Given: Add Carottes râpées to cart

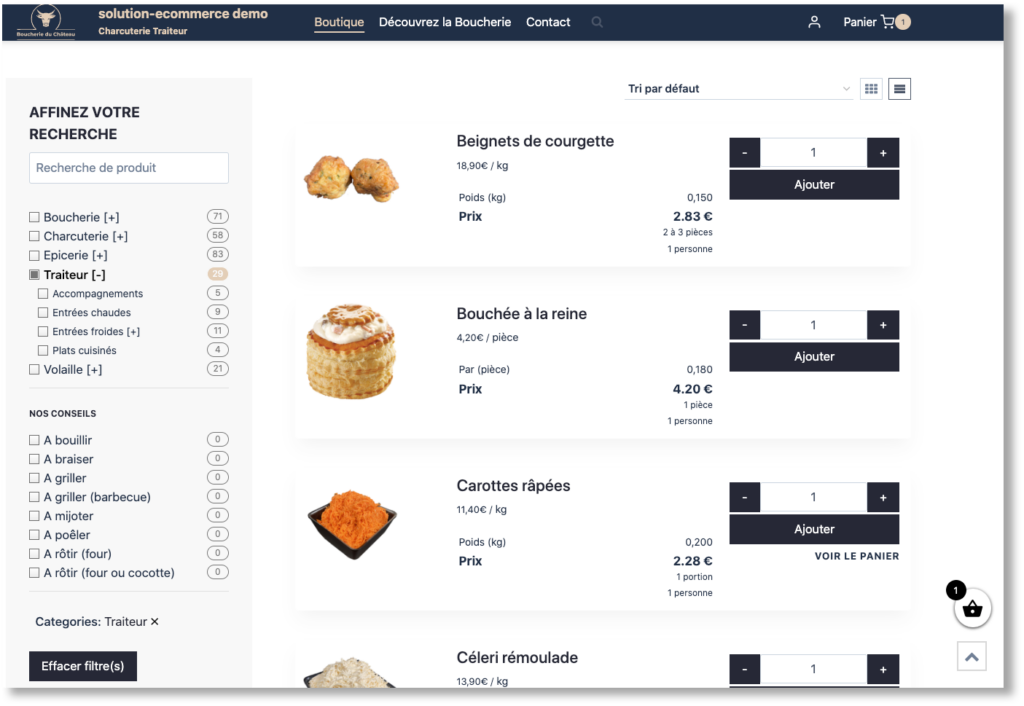Looking at the screenshot, I should pos(814,529).
